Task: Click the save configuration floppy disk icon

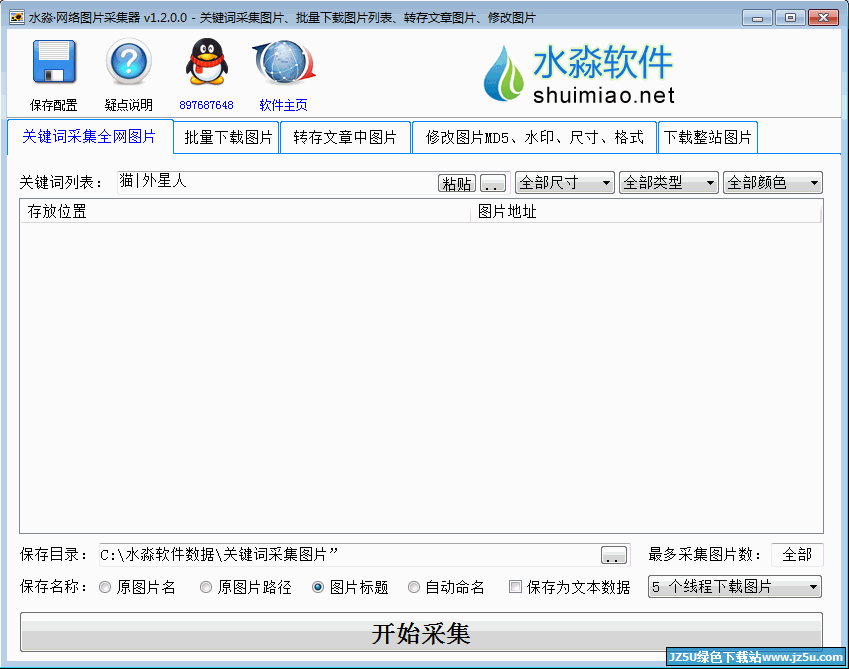Action: (54, 63)
